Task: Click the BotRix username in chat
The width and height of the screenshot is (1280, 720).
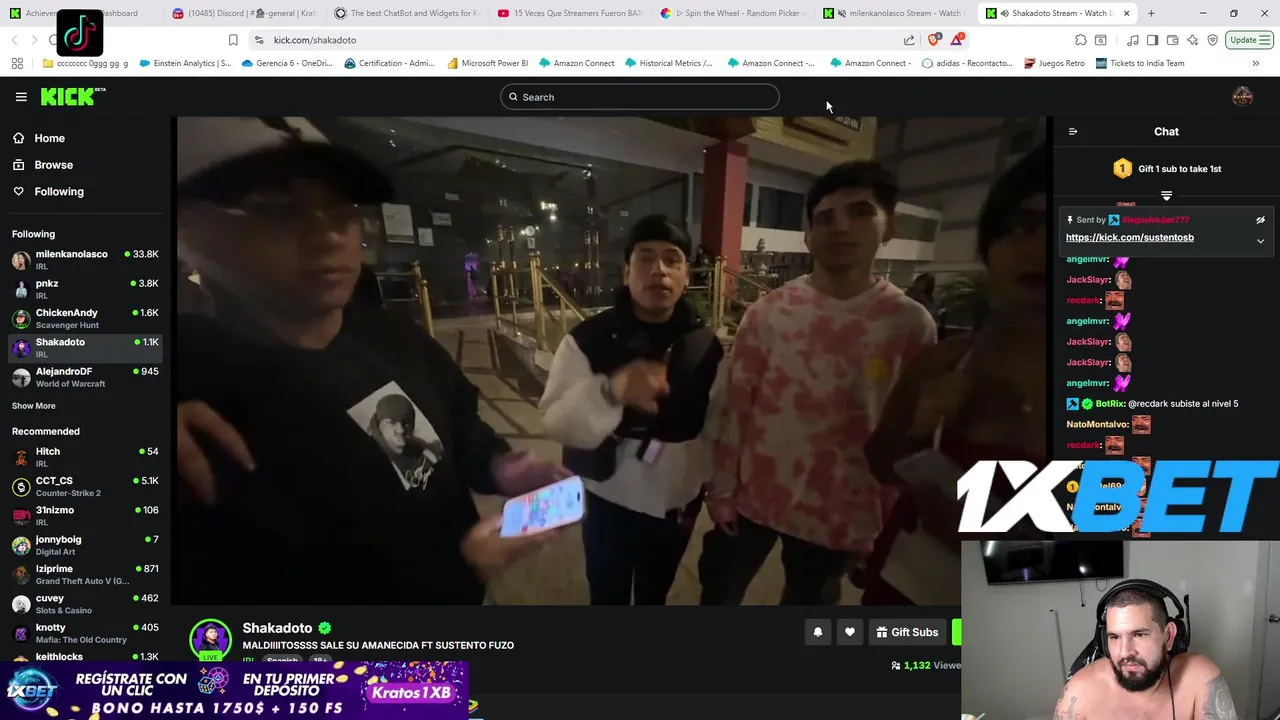Action: (x=1110, y=404)
